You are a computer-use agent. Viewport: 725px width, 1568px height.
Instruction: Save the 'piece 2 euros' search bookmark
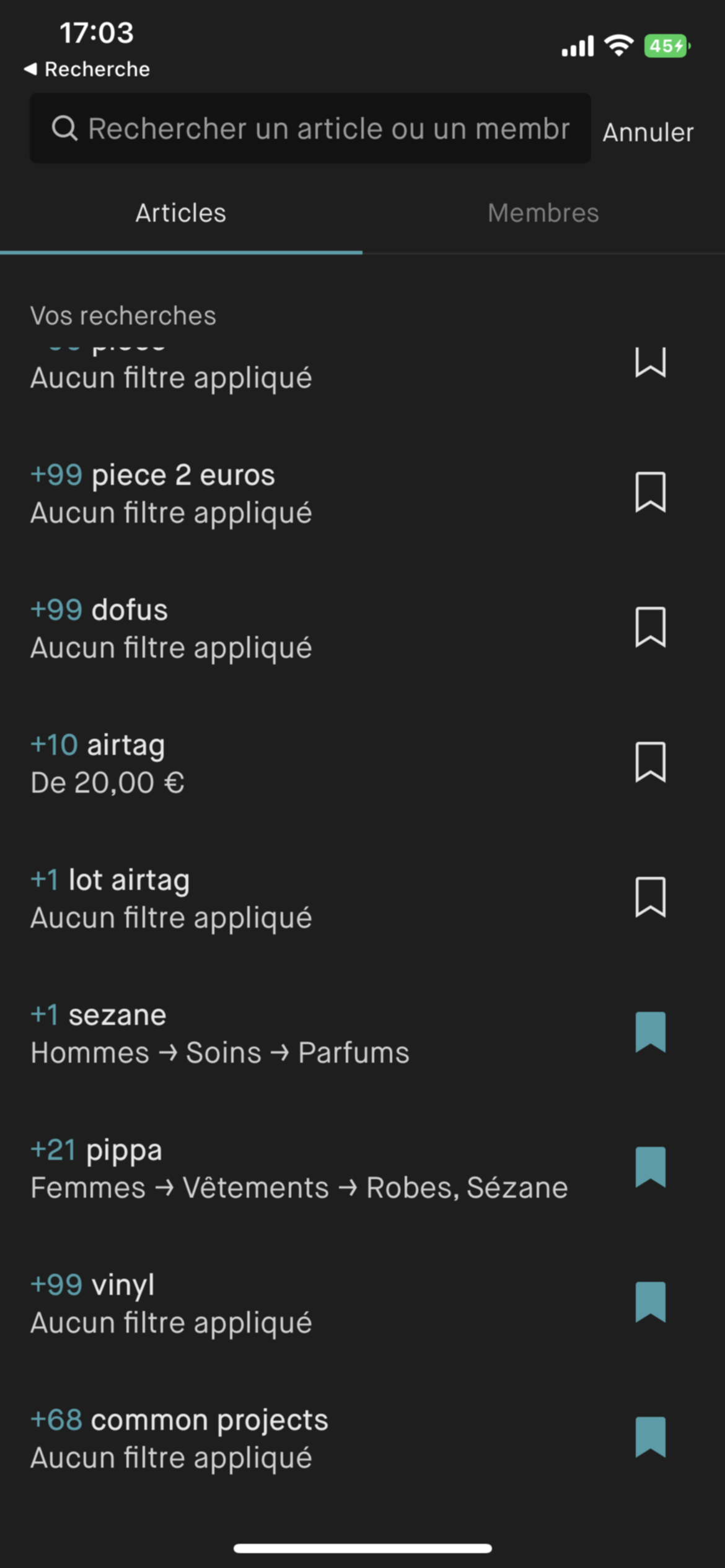point(650,492)
